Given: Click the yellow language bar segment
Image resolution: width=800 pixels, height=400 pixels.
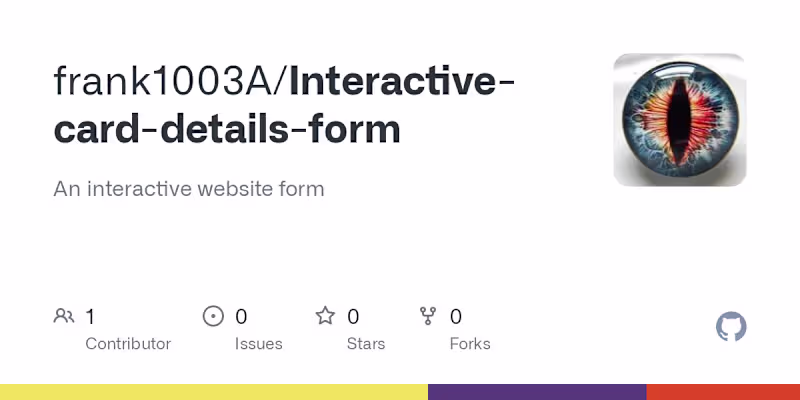Looking at the screenshot, I should click(x=214, y=392).
